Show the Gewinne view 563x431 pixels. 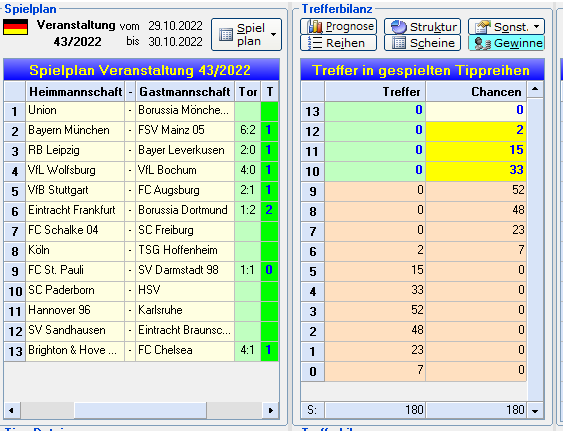point(506,43)
